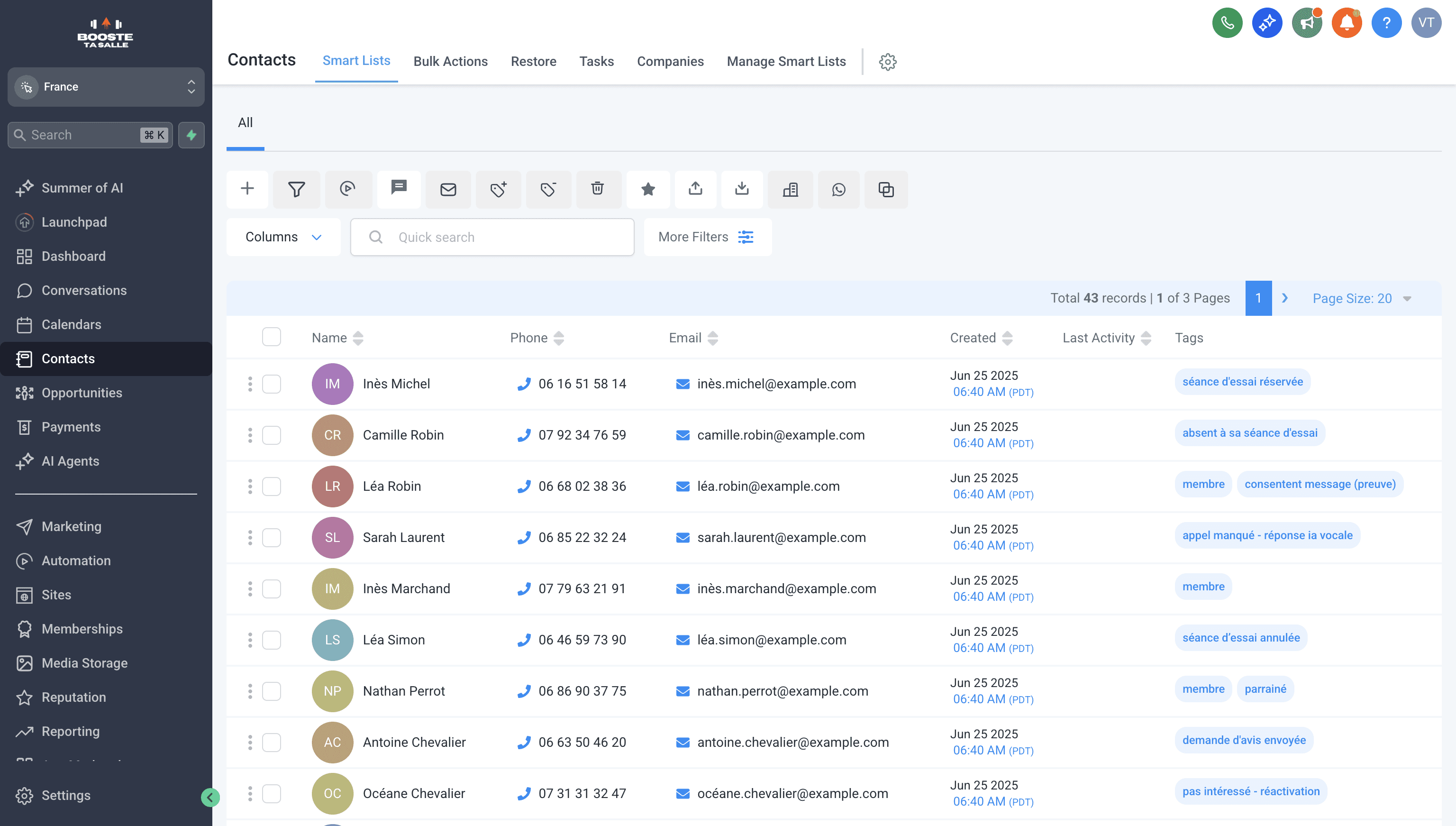1456x826 pixels.
Task: Click the star icon in contacts toolbar
Action: click(x=648, y=189)
